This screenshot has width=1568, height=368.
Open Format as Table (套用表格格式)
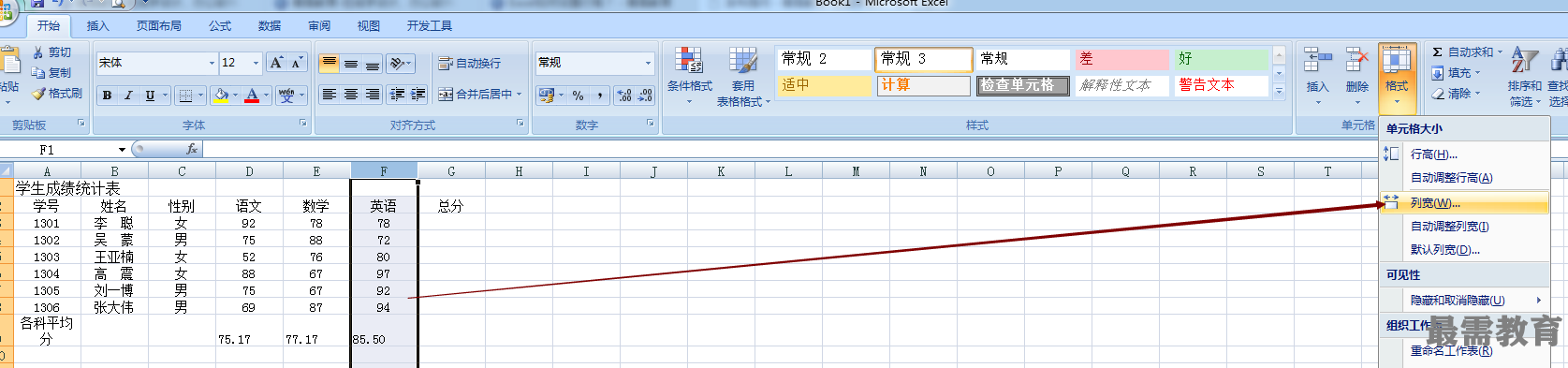point(743,76)
